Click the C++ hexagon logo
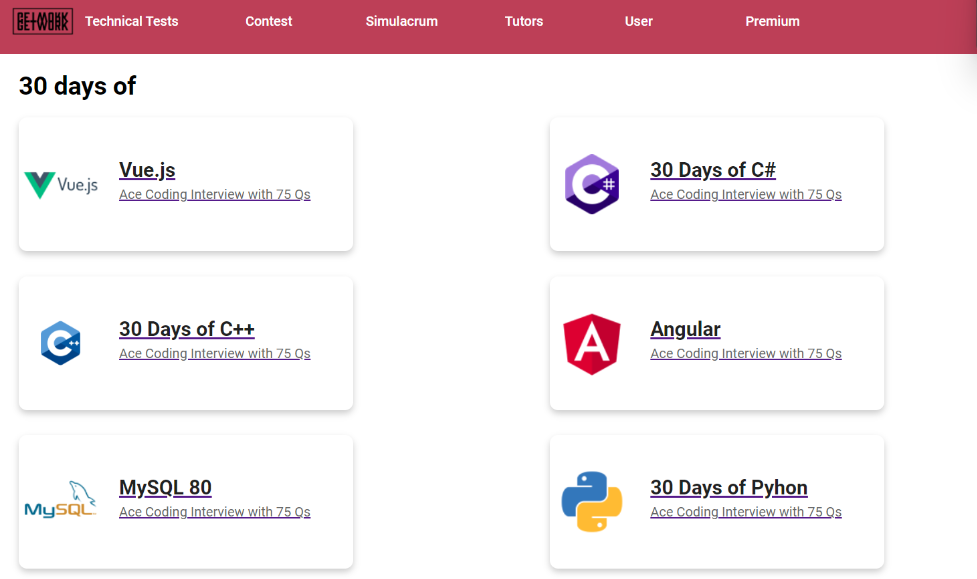 click(60, 343)
